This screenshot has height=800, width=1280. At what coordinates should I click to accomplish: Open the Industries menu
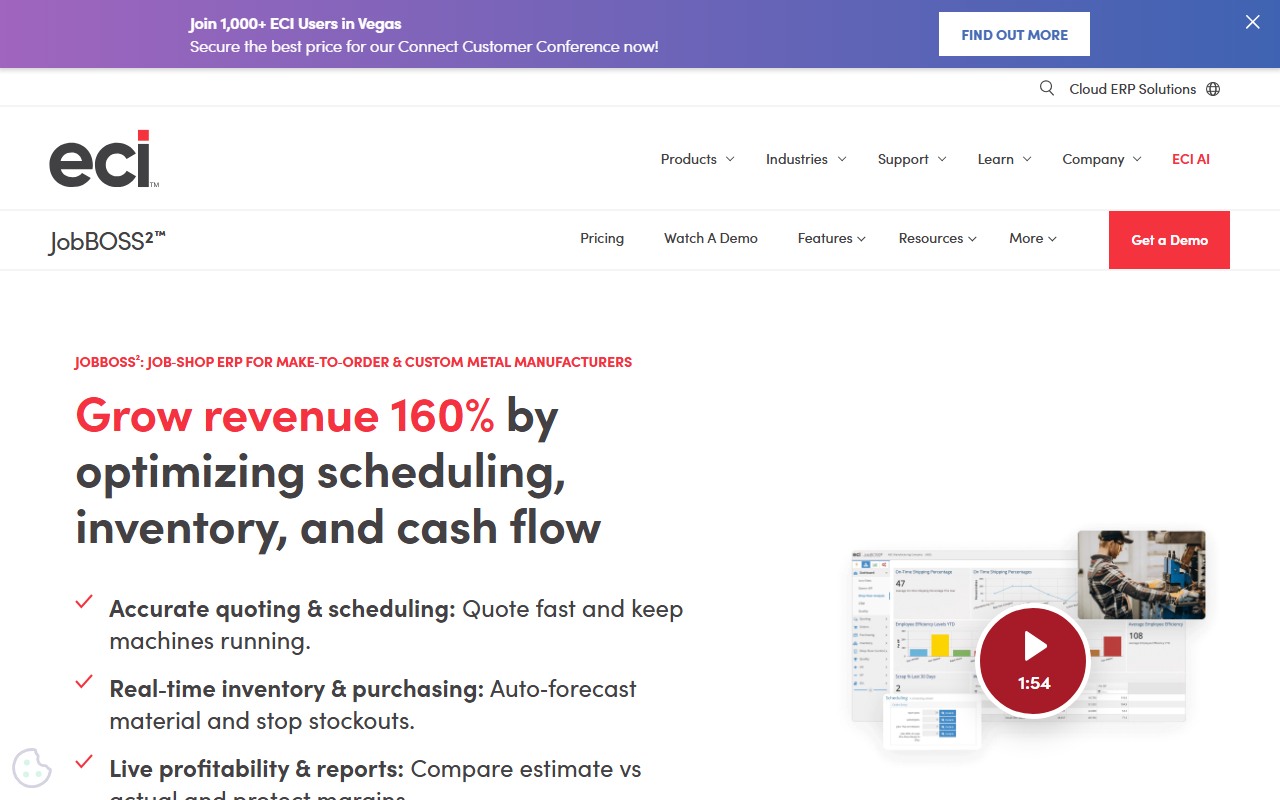click(797, 159)
